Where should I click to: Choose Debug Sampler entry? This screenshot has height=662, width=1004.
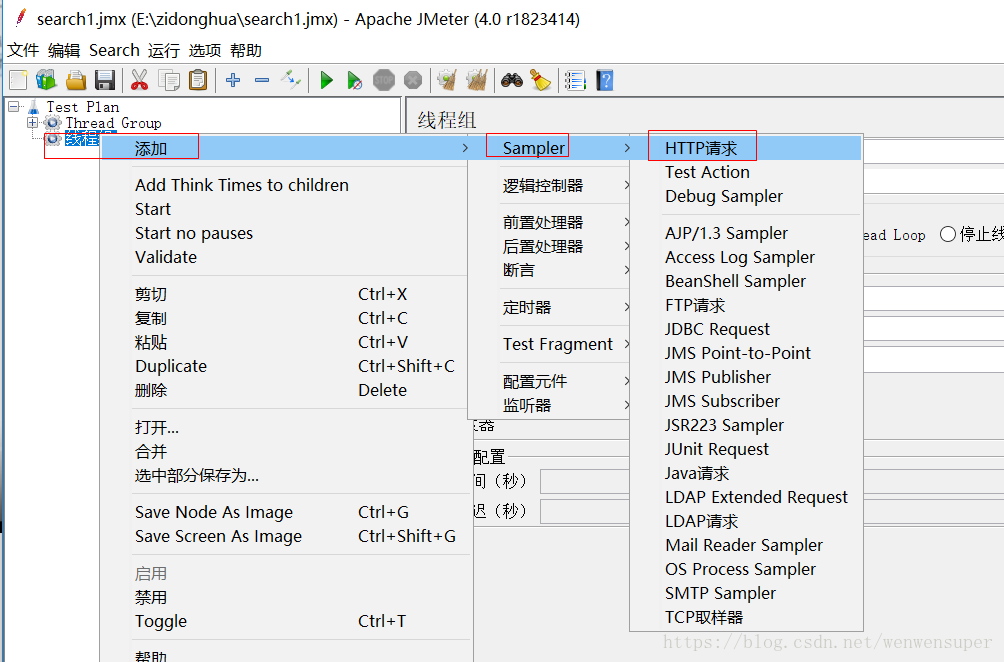pos(747,197)
